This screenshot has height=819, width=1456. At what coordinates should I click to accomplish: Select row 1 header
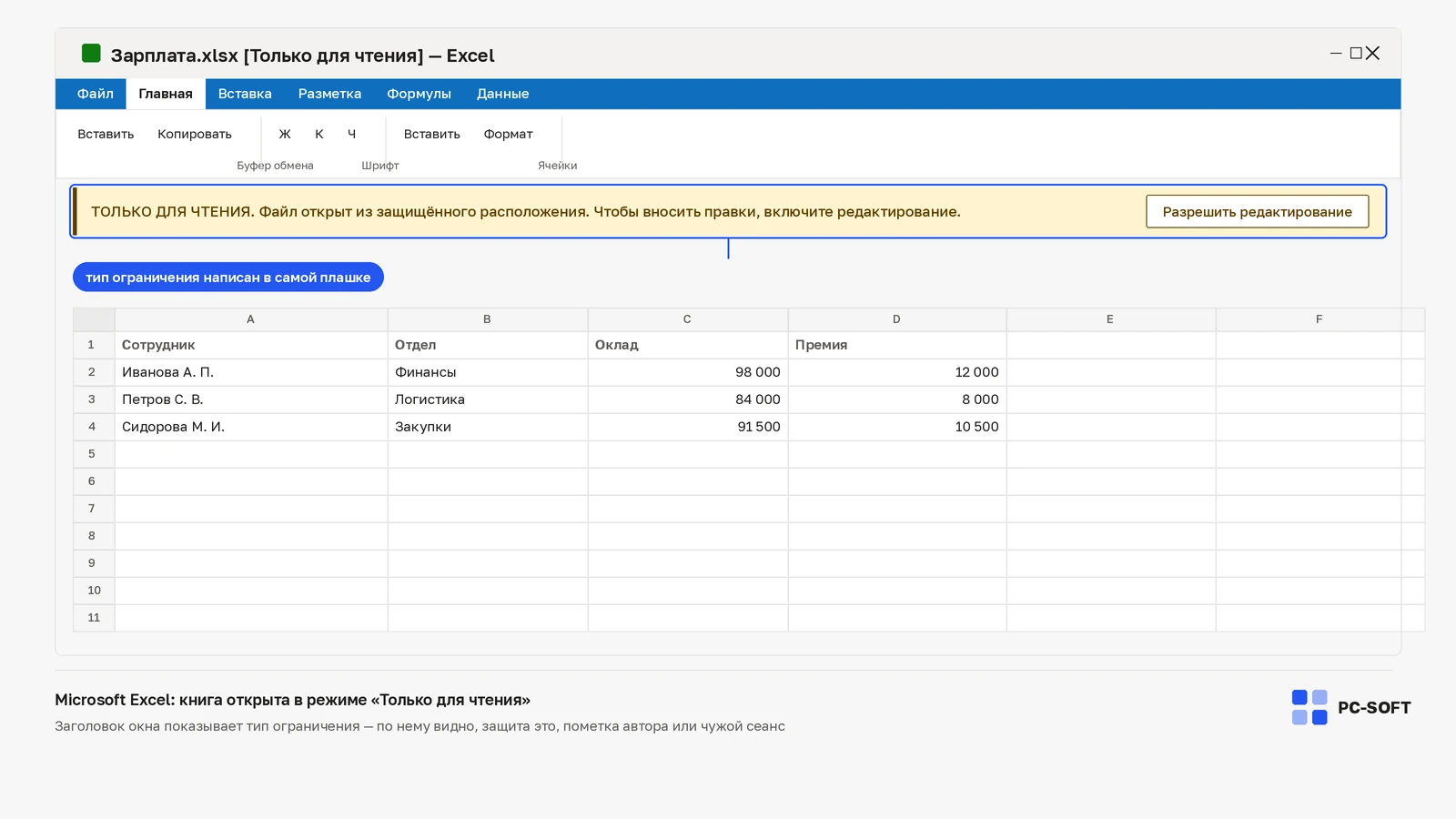(x=94, y=345)
